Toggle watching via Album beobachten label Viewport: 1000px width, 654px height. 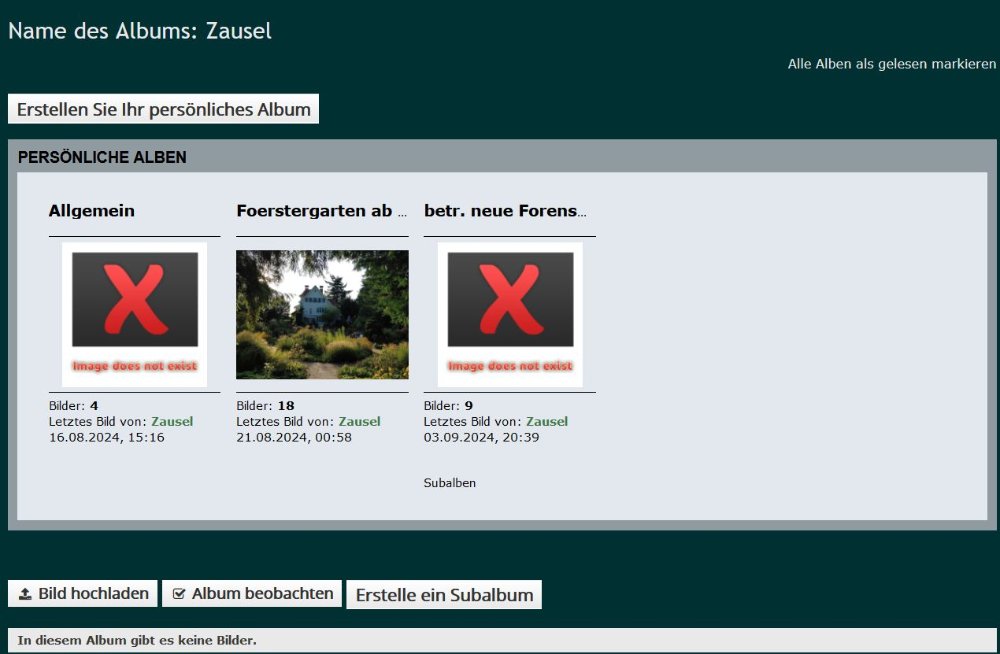coord(262,594)
